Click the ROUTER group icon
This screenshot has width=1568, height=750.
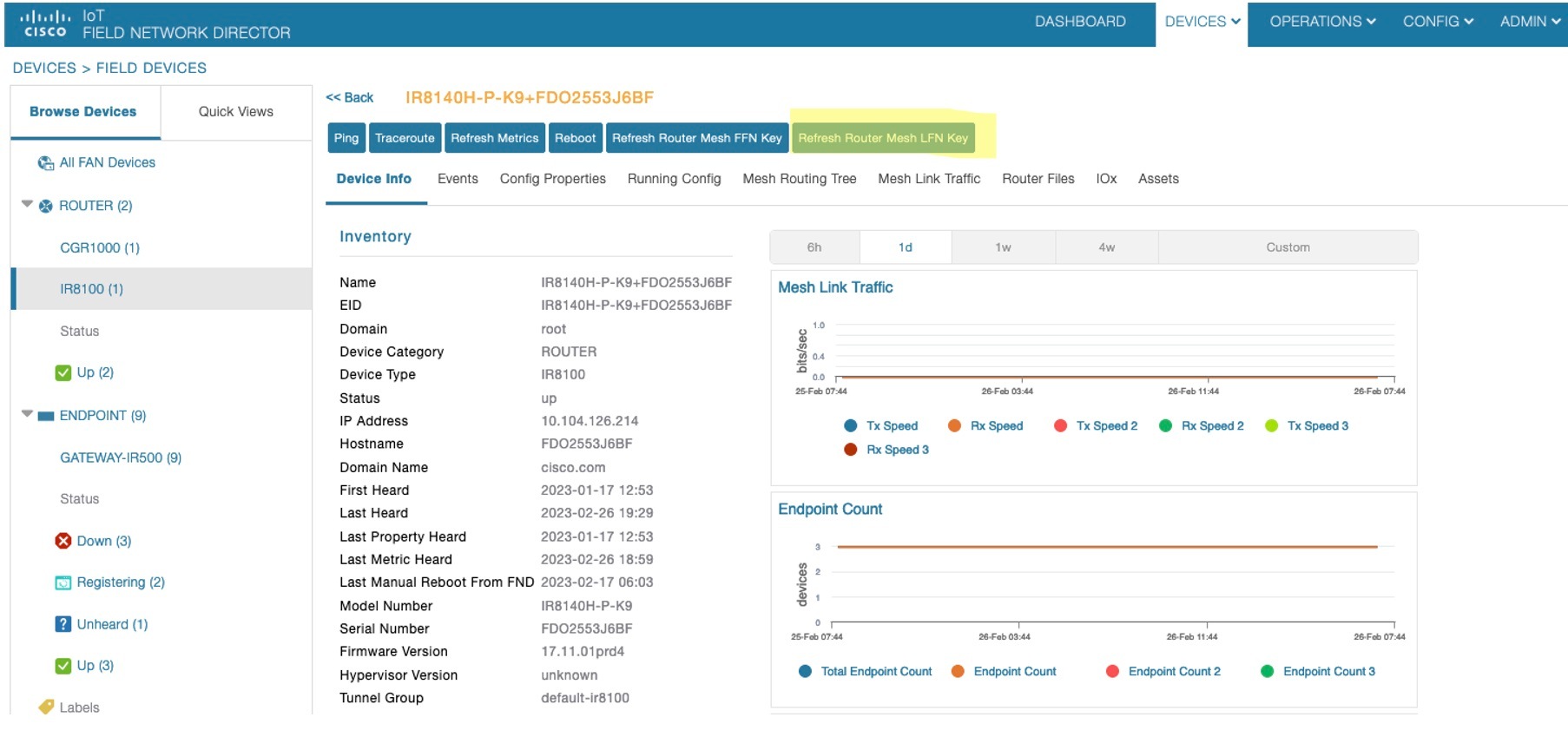(46, 207)
